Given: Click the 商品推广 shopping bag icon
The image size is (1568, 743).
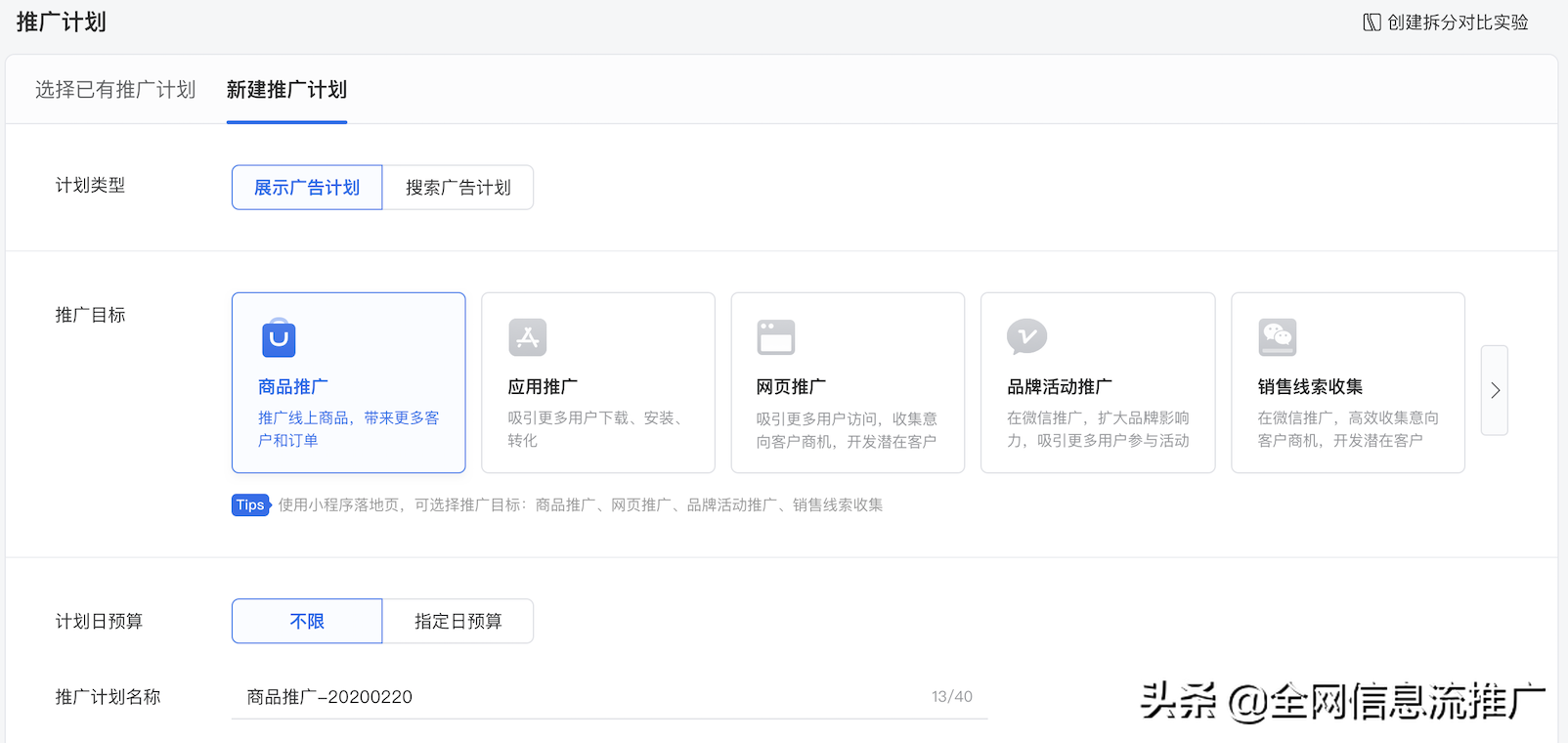Looking at the screenshot, I should 279,337.
